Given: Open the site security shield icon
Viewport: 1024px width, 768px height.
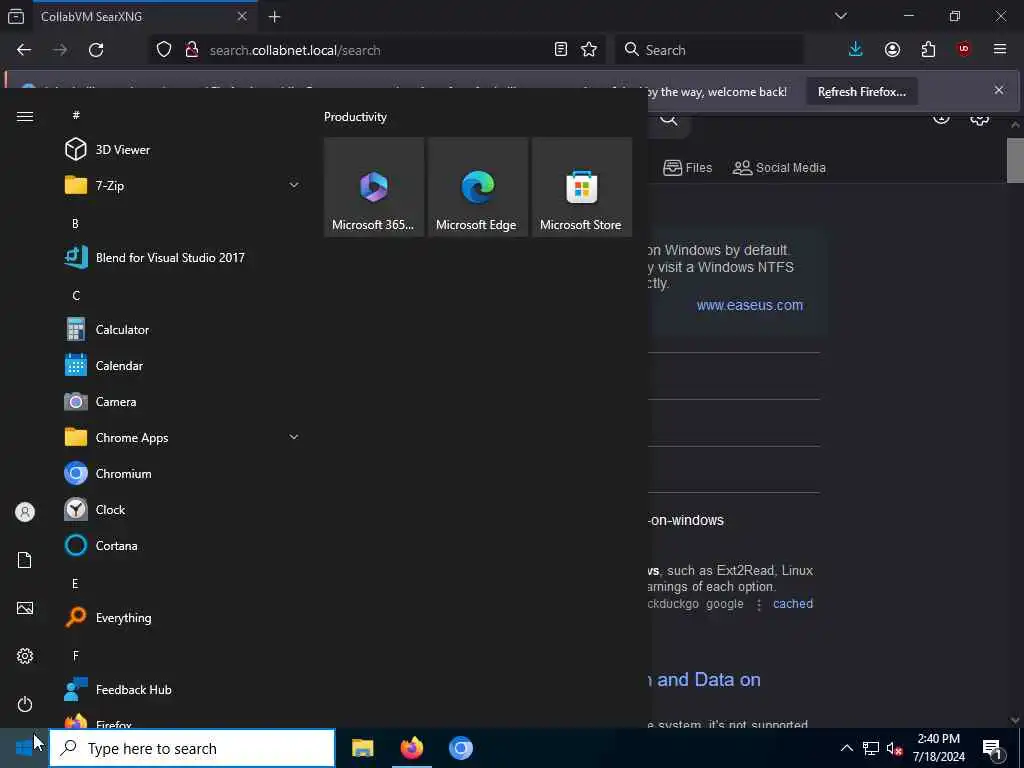Looking at the screenshot, I should pos(164,50).
